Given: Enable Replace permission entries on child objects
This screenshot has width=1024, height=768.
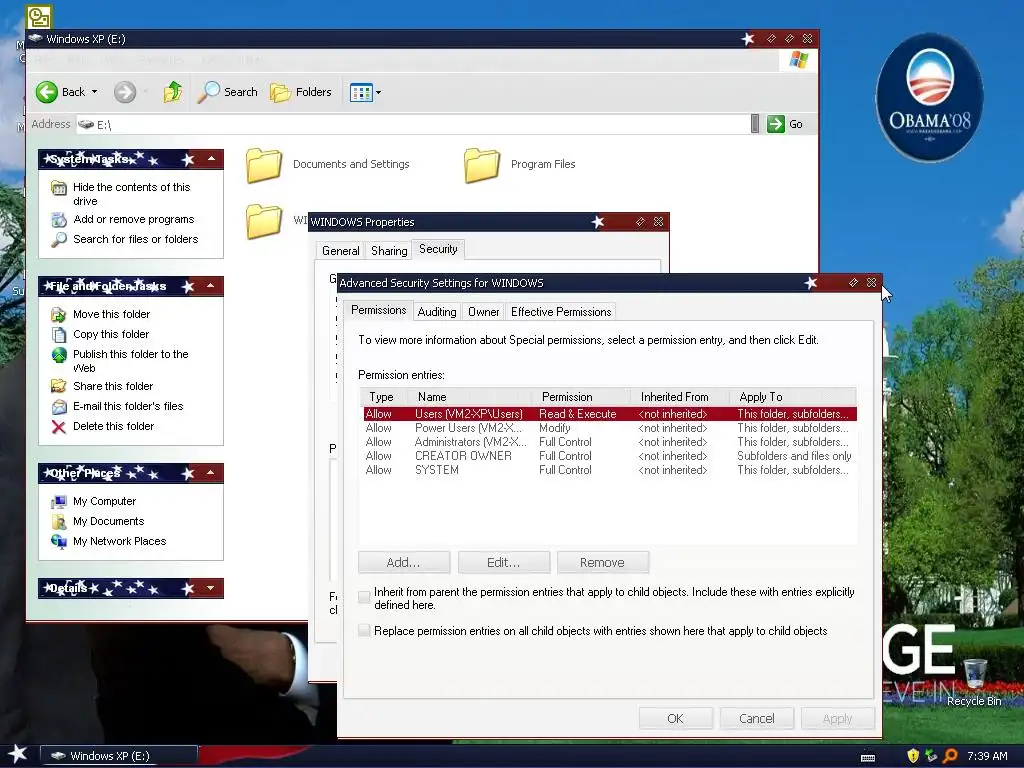Looking at the screenshot, I should [364, 630].
